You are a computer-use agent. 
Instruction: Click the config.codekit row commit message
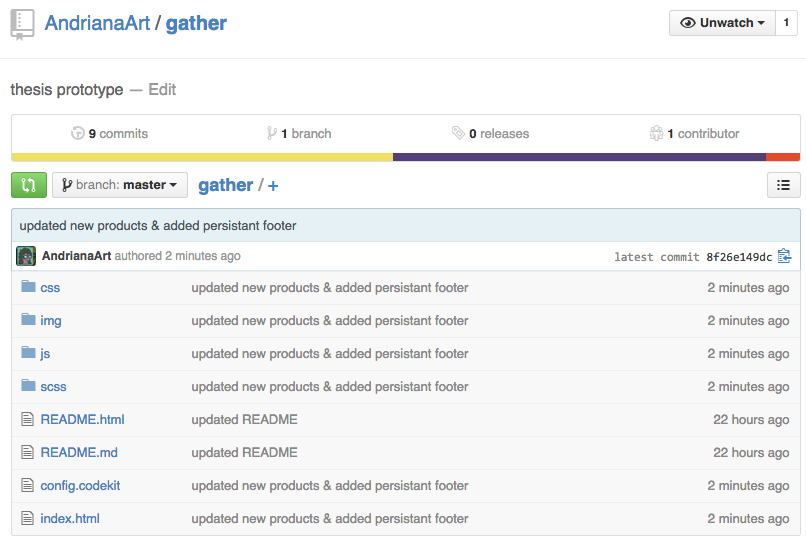(330, 485)
